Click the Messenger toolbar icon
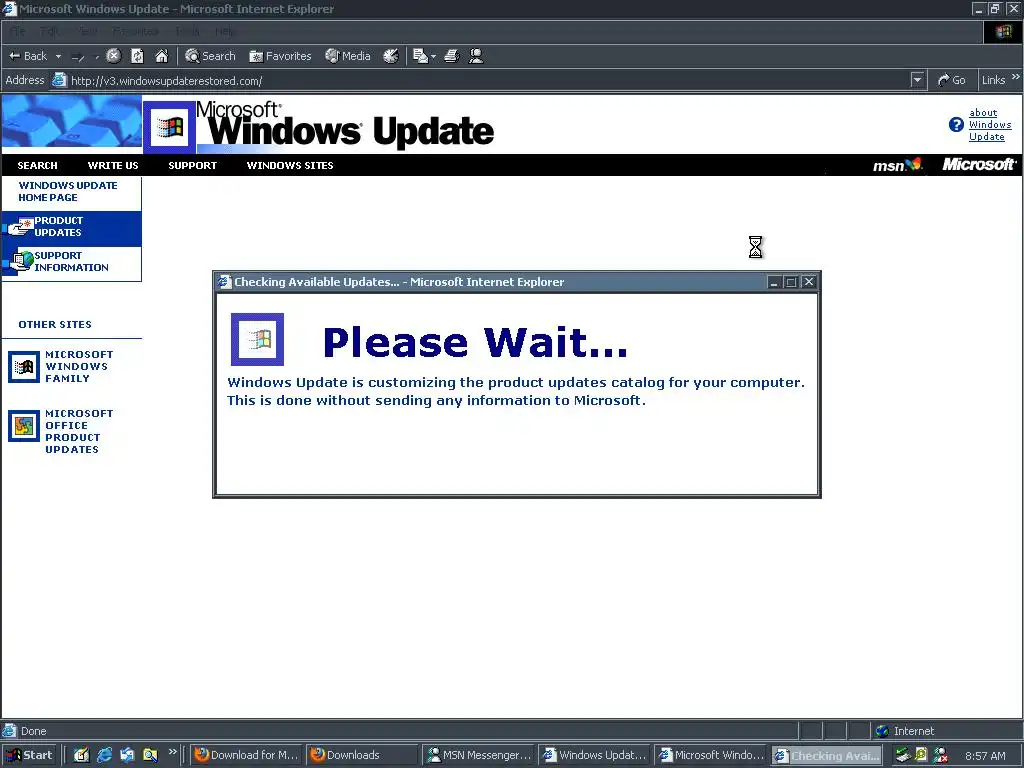The image size is (1024, 768). tap(476, 56)
